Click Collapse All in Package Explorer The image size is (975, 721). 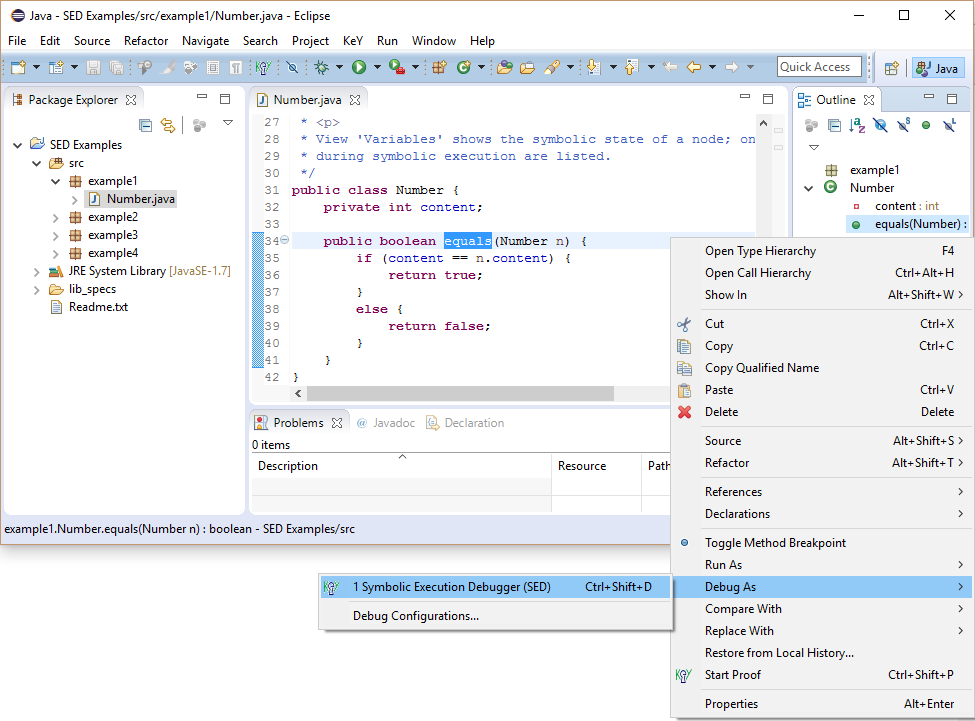(x=146, y=126)
